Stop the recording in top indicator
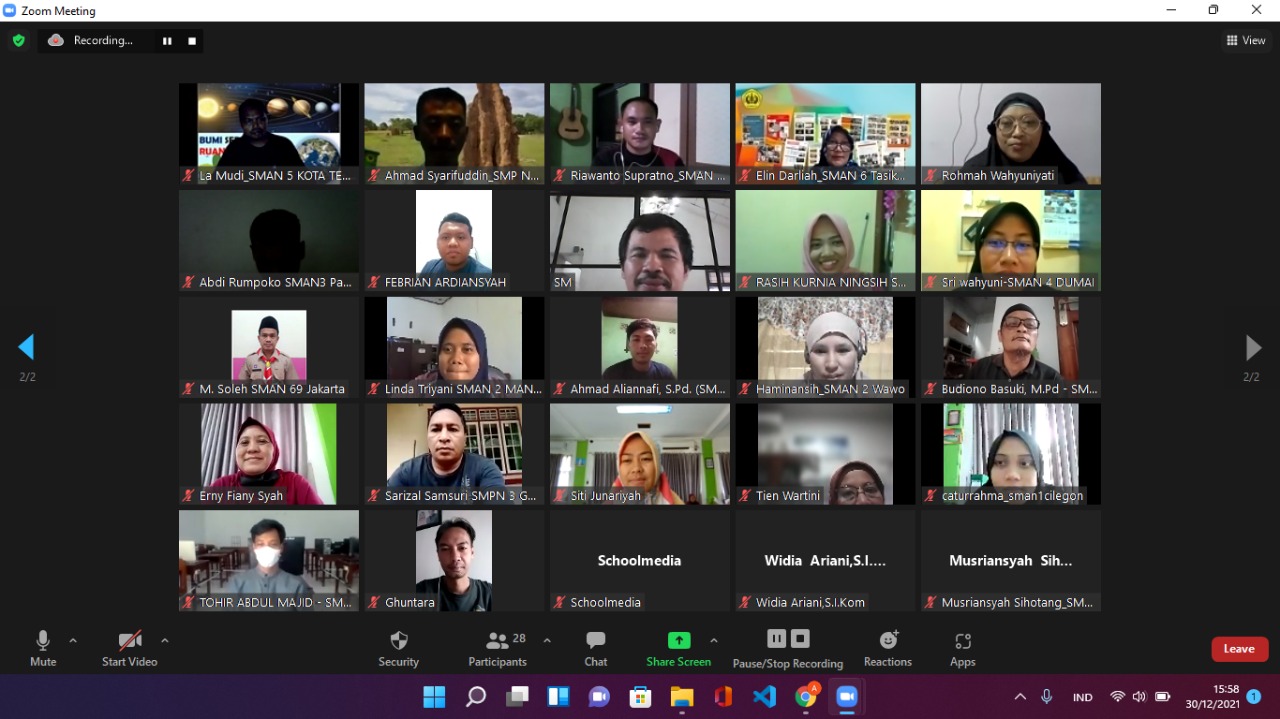Viewport: 1280px width, 719px height. coord(192,41)
